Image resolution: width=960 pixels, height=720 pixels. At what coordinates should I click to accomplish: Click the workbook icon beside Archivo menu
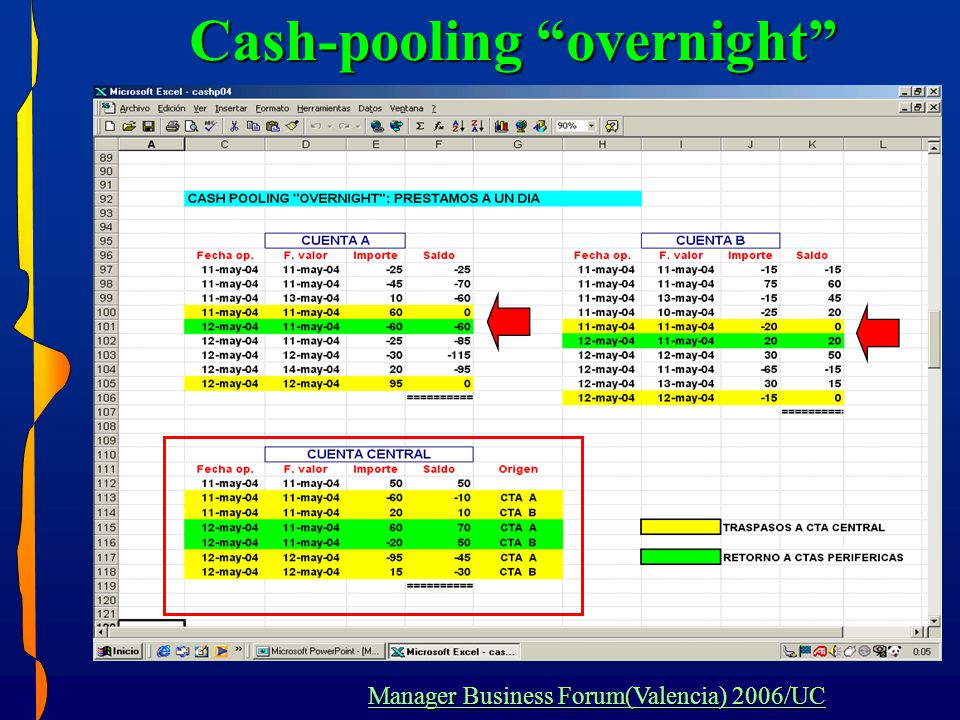[108, 108]
